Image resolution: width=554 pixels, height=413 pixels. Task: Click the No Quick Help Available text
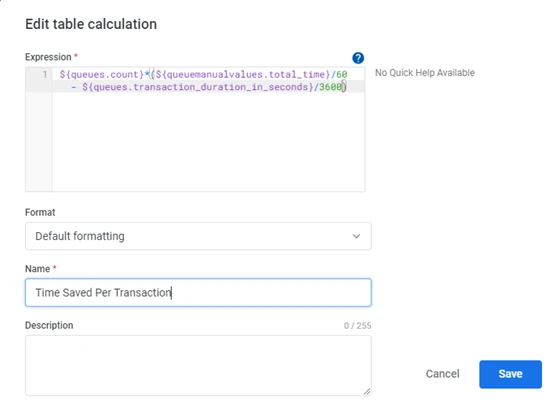(x=425, y=73)
